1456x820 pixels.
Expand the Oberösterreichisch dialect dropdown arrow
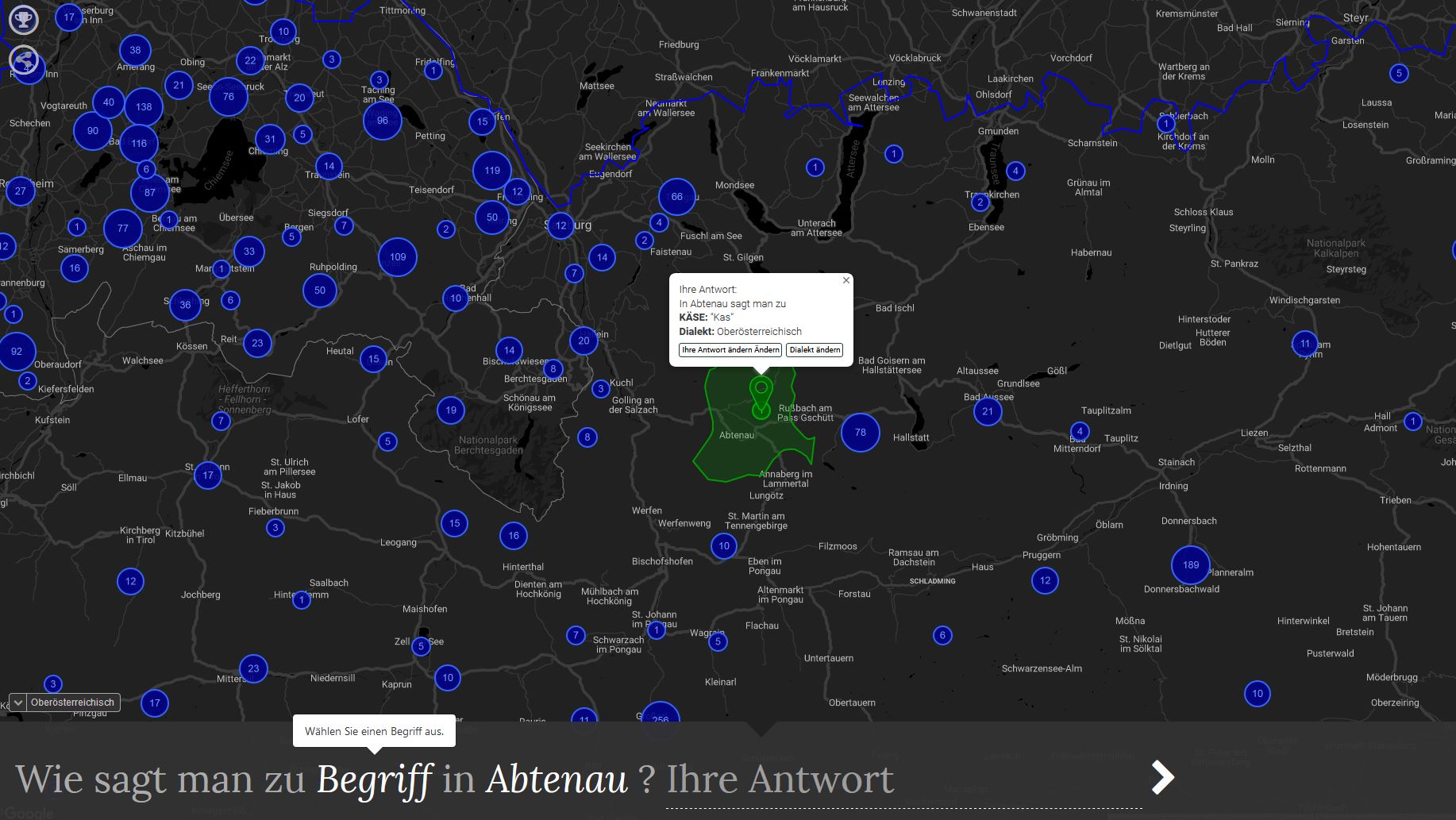17,703
